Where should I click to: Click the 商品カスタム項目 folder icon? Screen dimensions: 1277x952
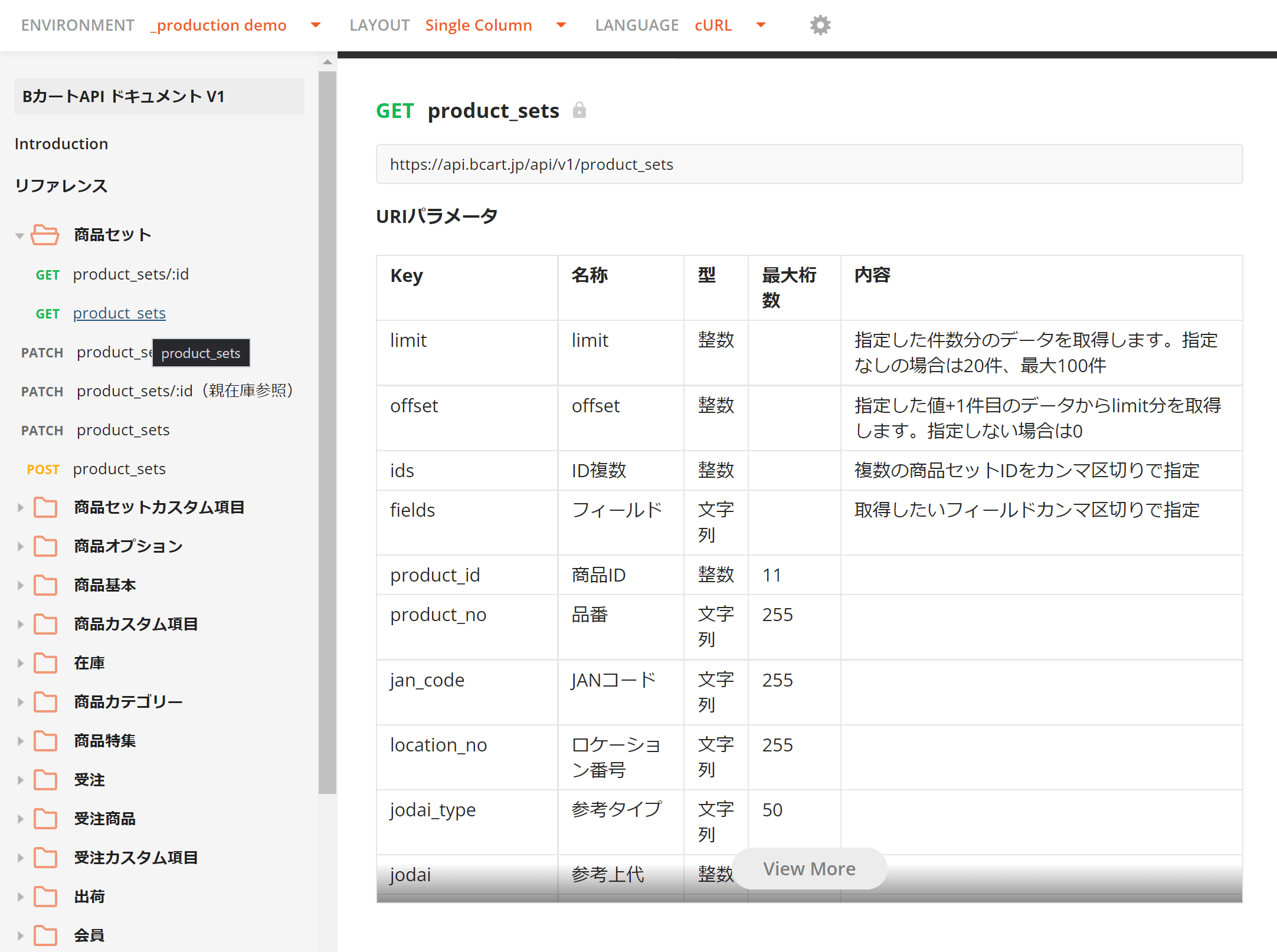coord(45,624)
